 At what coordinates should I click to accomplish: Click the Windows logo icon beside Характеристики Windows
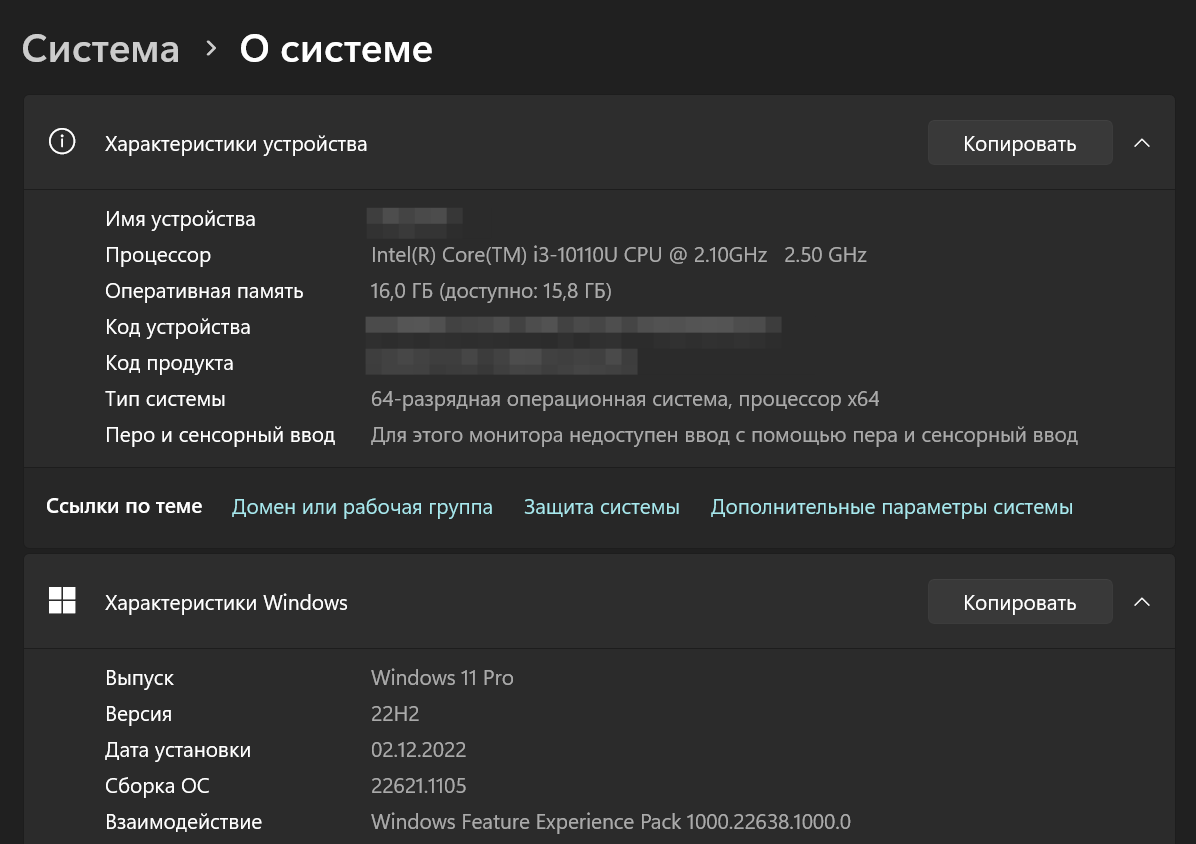point(62,601)
